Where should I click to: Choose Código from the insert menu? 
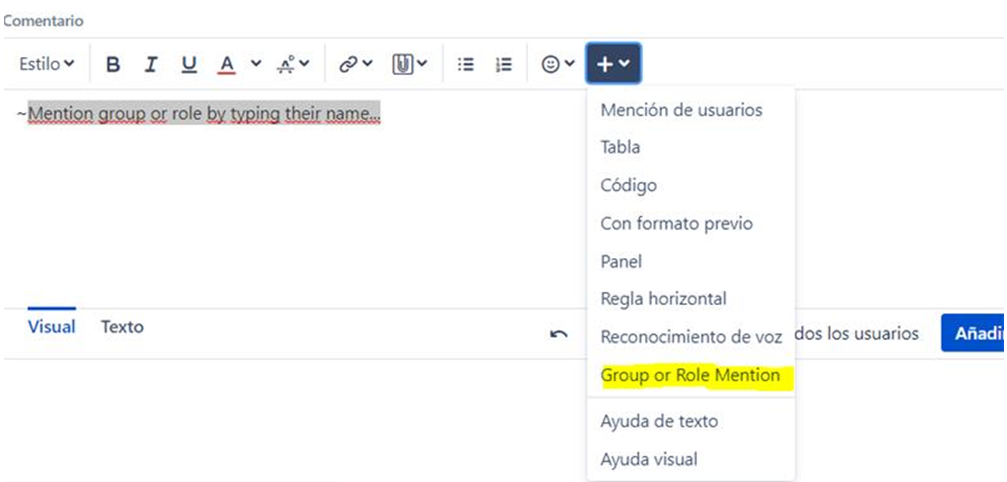[690, 185]
